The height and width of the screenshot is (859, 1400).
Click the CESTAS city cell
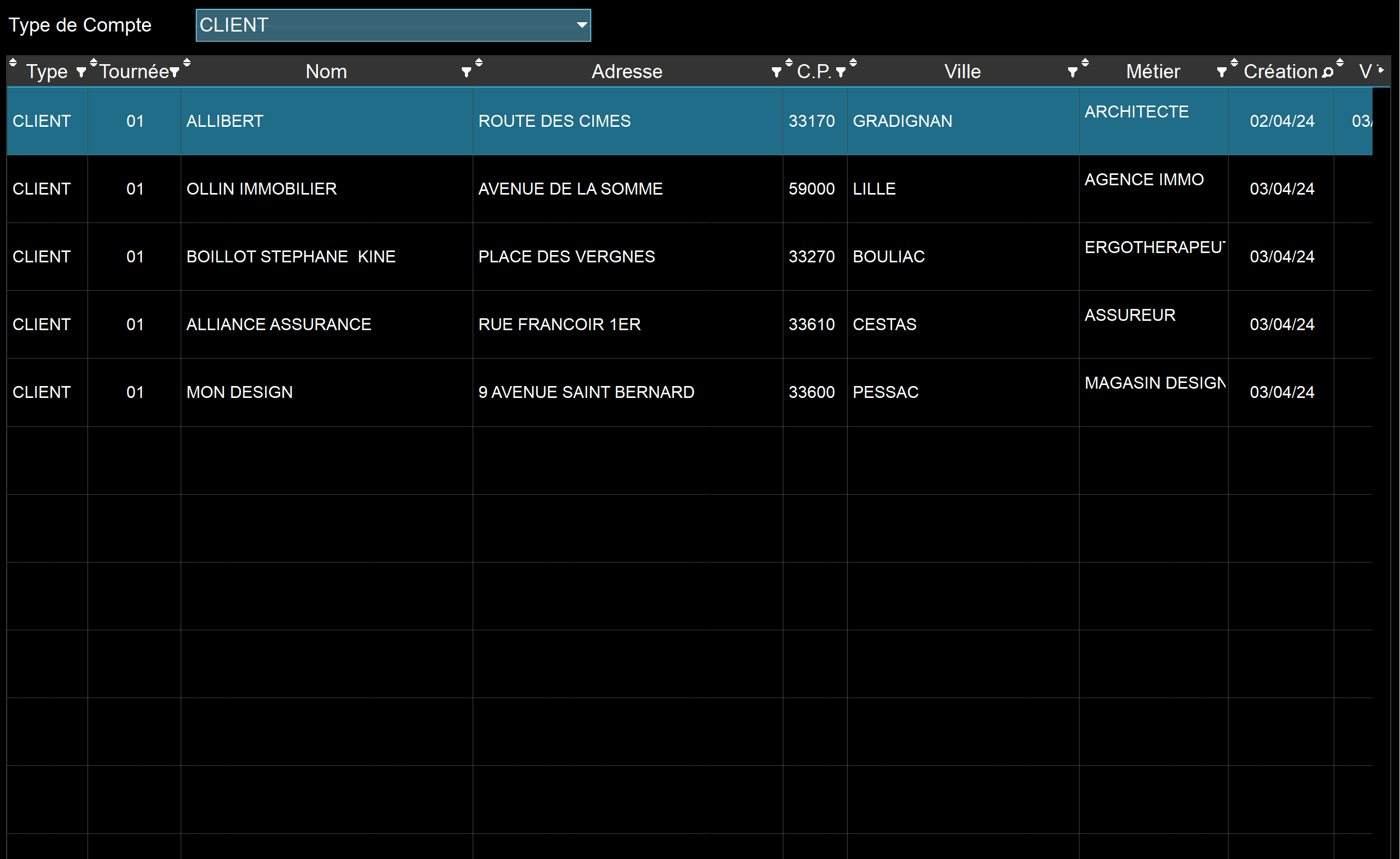tap(963, 324)
